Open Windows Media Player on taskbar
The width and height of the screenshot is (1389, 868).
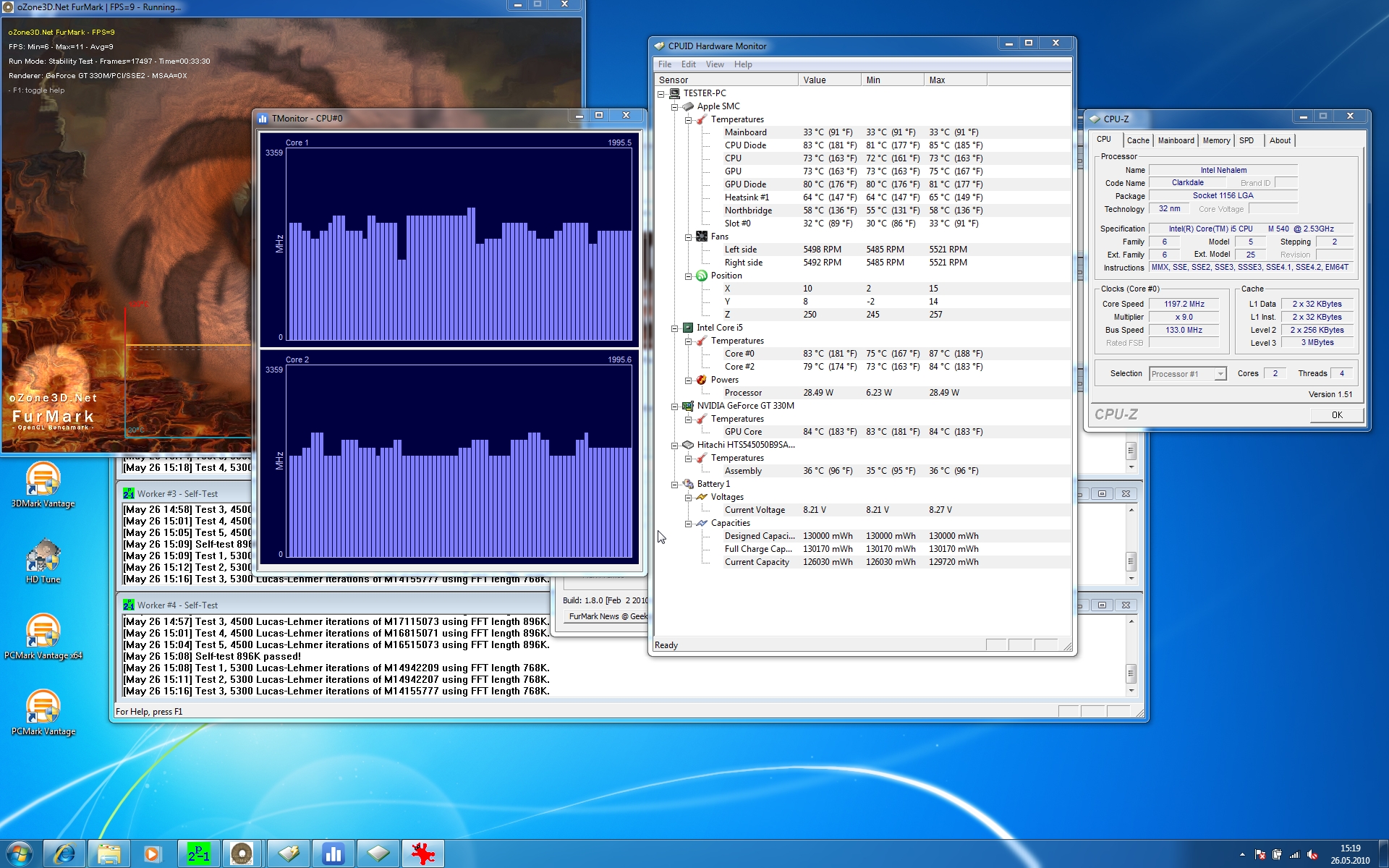pos(153,854)
